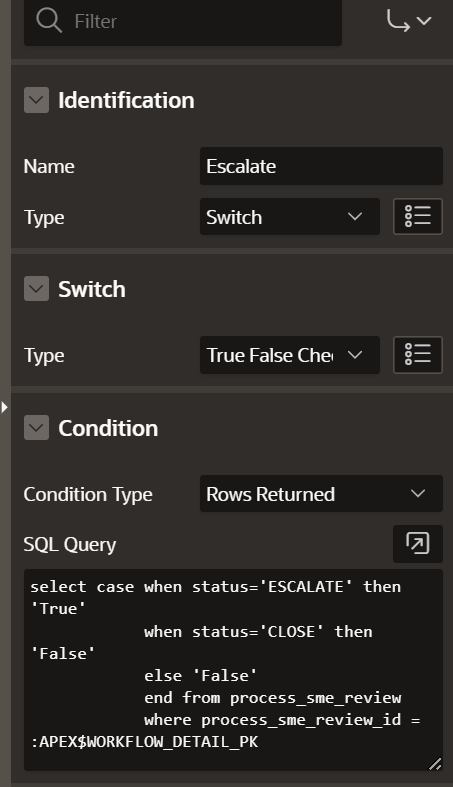
Task: Open Condition Type Rows Returned dropdown
Action: (321, 494)
